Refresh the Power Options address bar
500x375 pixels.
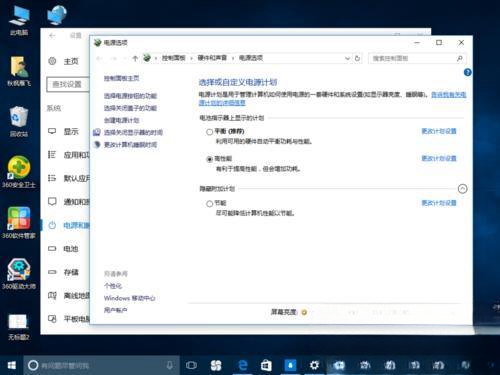pos(357,58)
